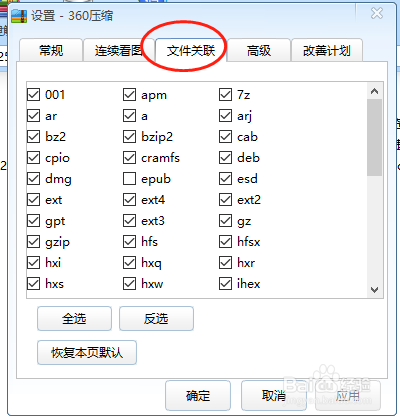This screenshot has width=400, height=418.
Task: Restore defaults with 恢复本页默认
Action: click(87, 352)
